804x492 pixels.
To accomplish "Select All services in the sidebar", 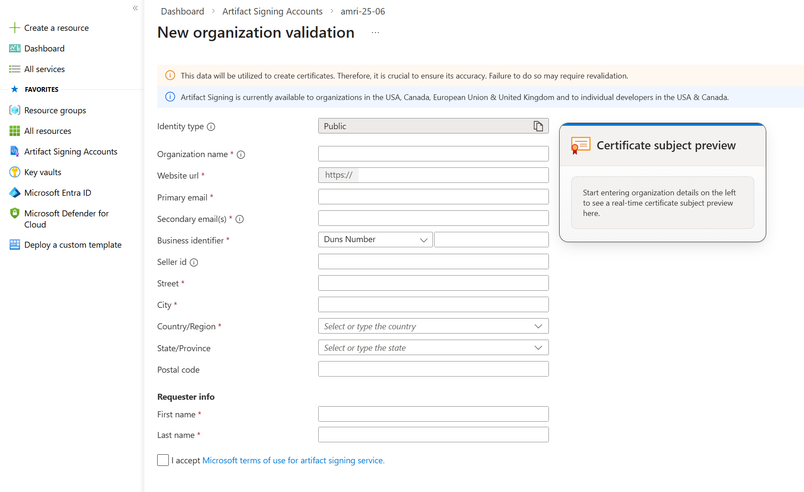I will click(44, 69).
